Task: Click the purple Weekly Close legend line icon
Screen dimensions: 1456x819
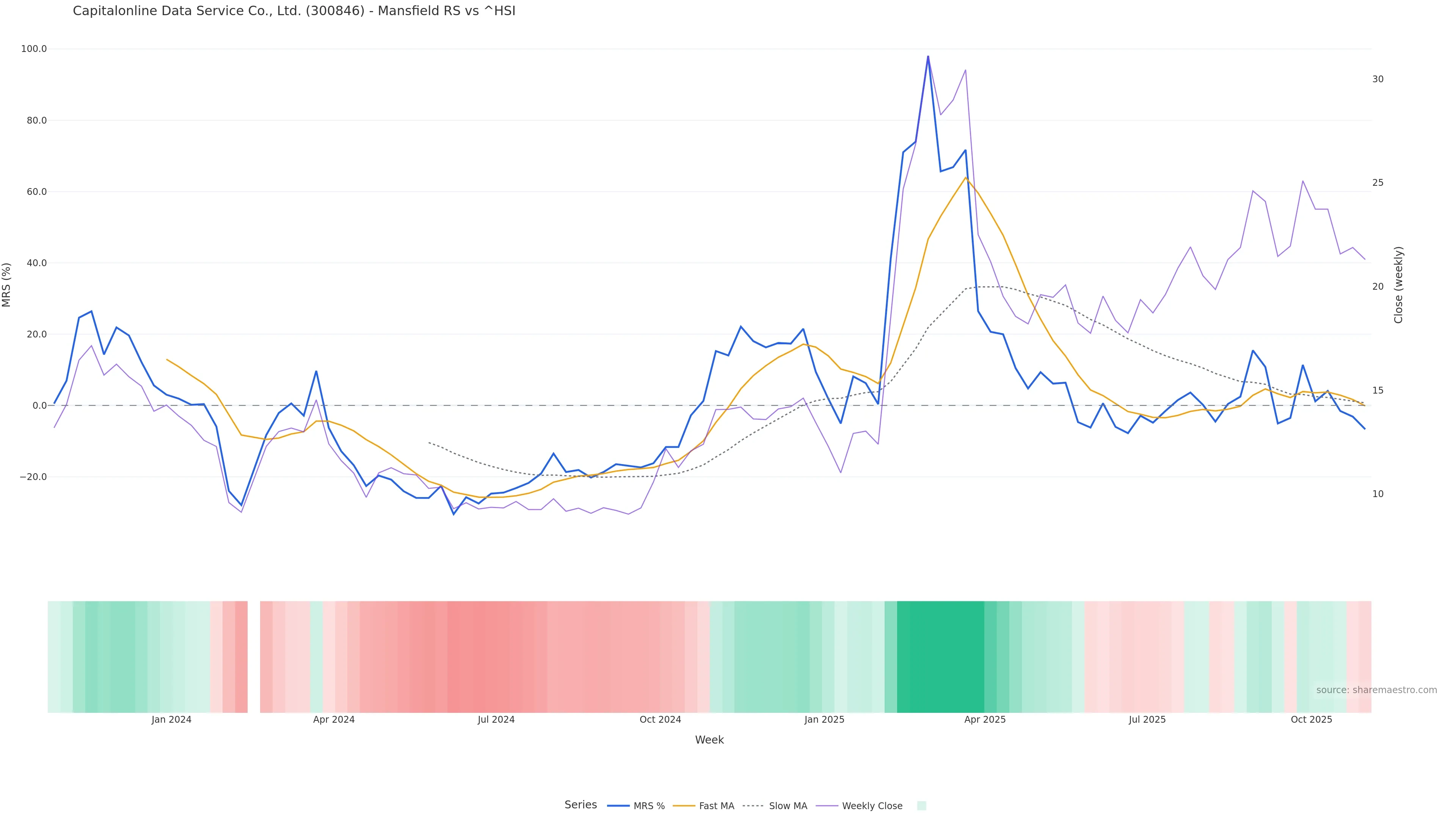Action: click(x=827, y=806)
